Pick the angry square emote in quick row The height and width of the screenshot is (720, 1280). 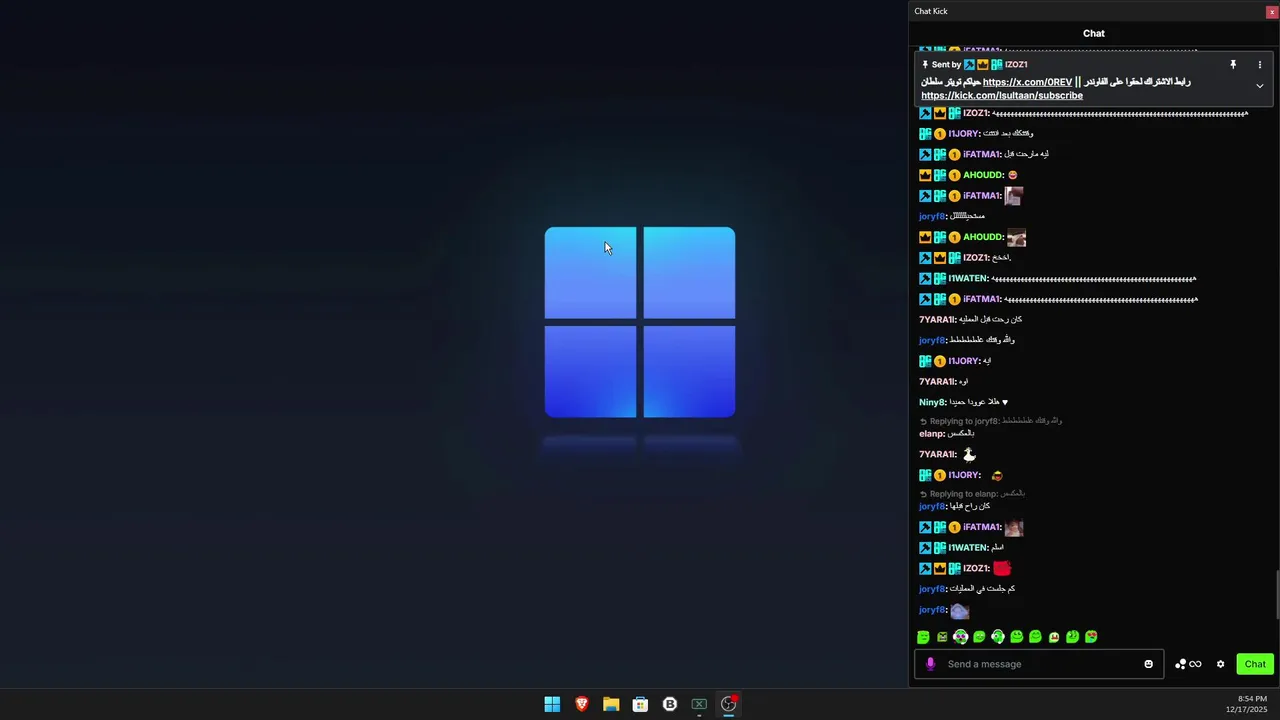(x=942, y=637)
